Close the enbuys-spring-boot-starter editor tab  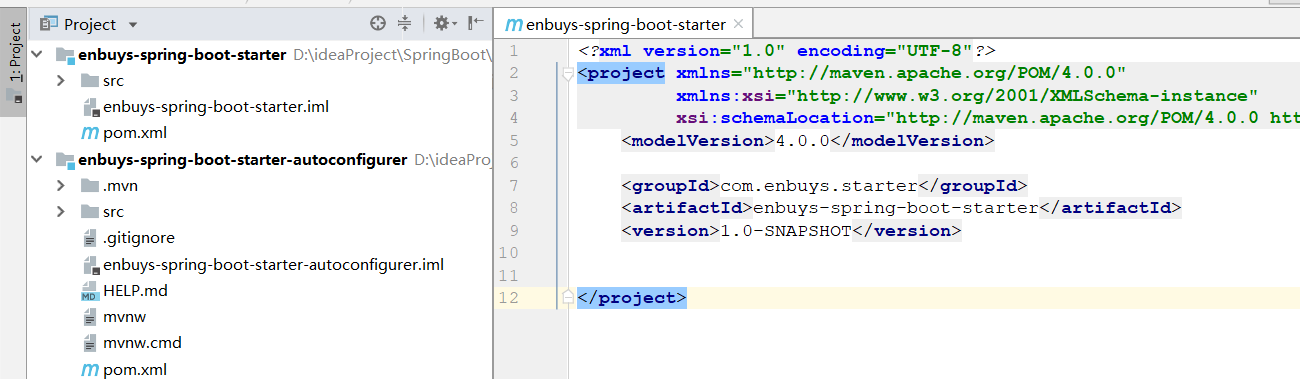(x=738, y=24)
